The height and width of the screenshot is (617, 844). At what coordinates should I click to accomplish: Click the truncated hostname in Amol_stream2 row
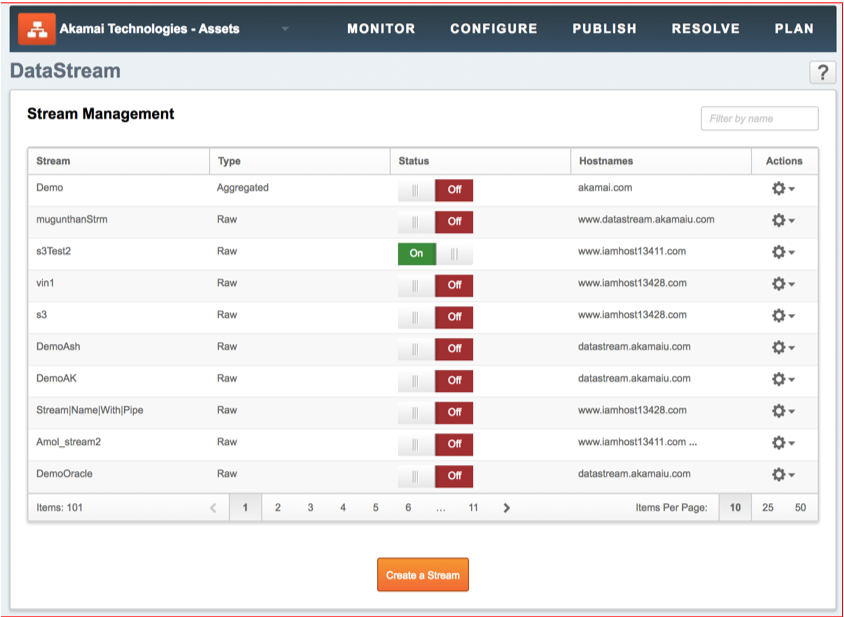pos(637,442)
